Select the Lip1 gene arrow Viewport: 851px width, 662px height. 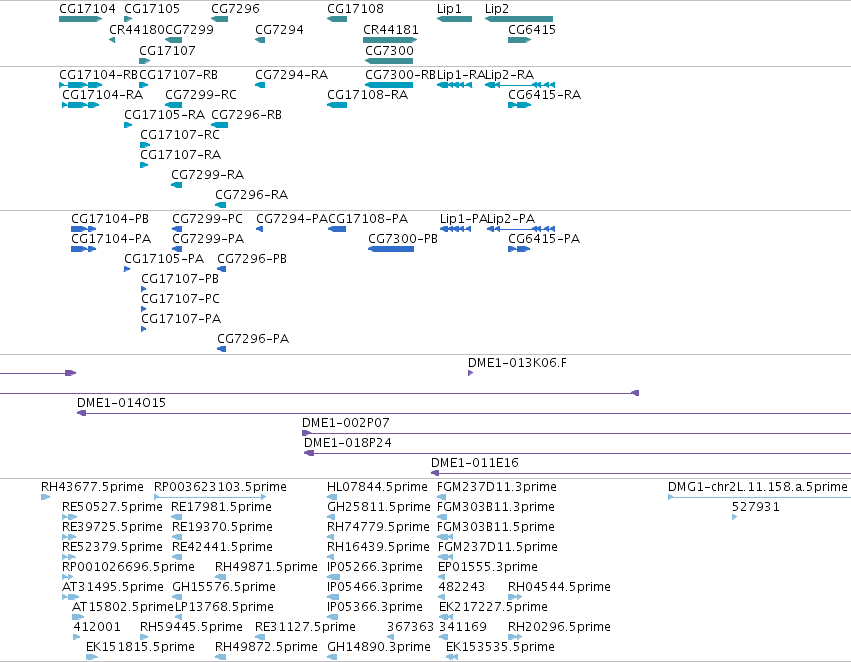tap(454, 19)
